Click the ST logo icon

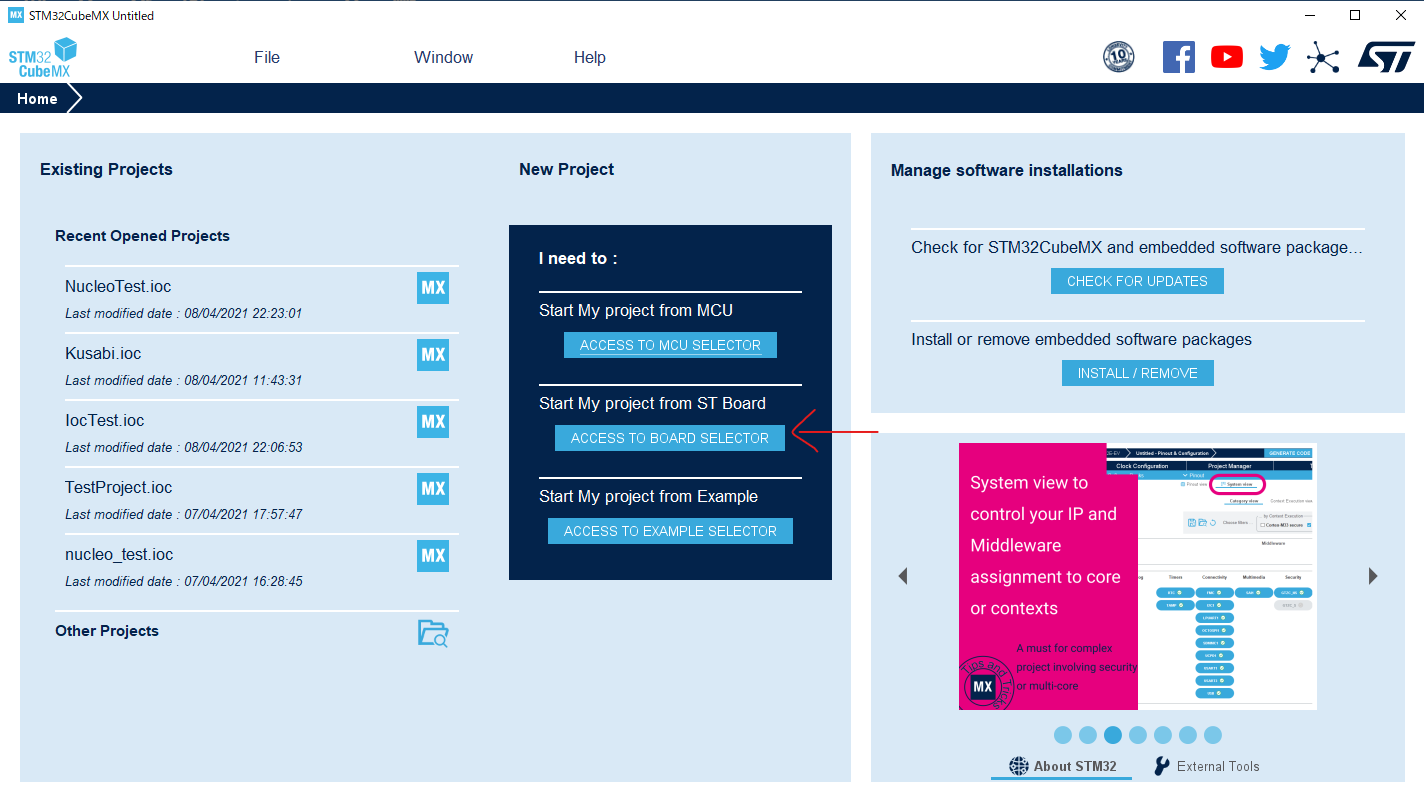tap(1386, 57)
